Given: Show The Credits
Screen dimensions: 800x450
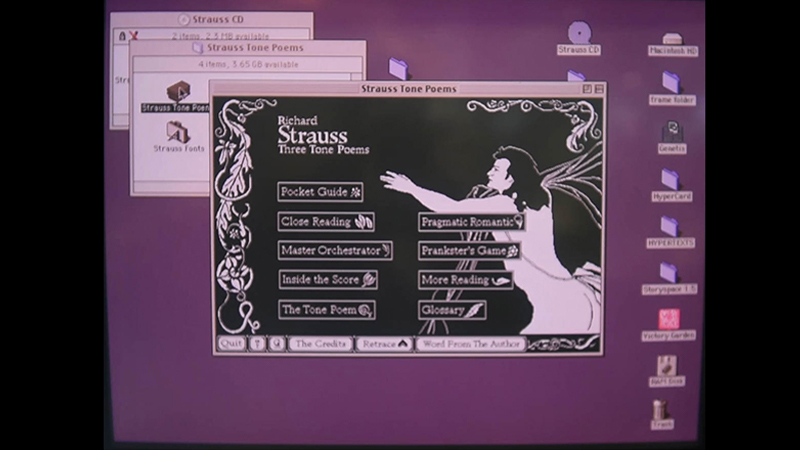Looking at the screenshot, I should click(x=320, y=344).
